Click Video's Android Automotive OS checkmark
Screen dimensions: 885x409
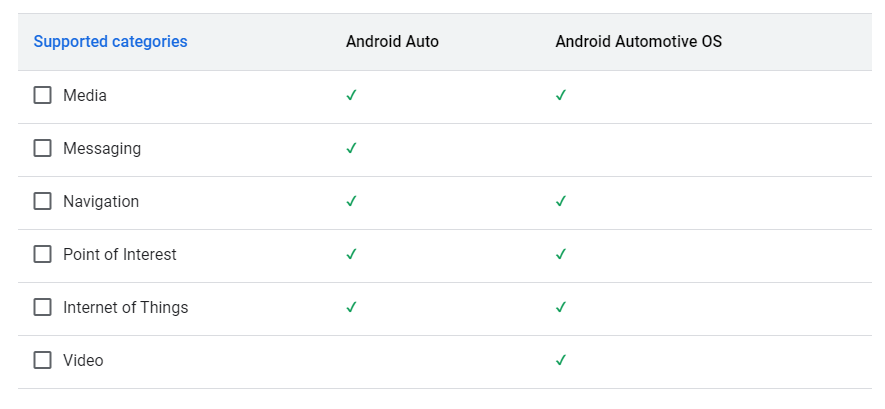[x=560, y=360]
